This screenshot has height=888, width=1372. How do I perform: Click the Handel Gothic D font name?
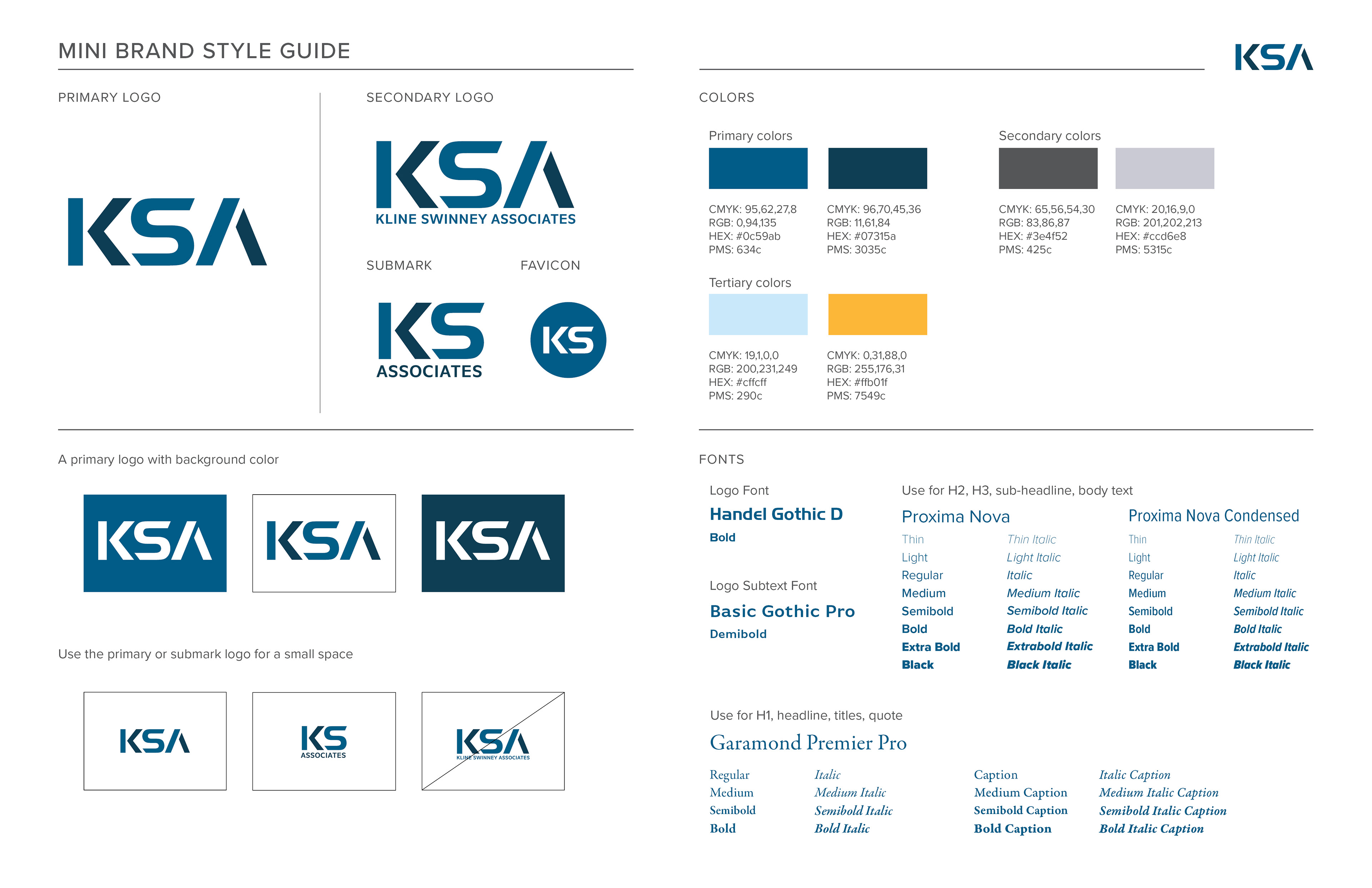[776, 514]
